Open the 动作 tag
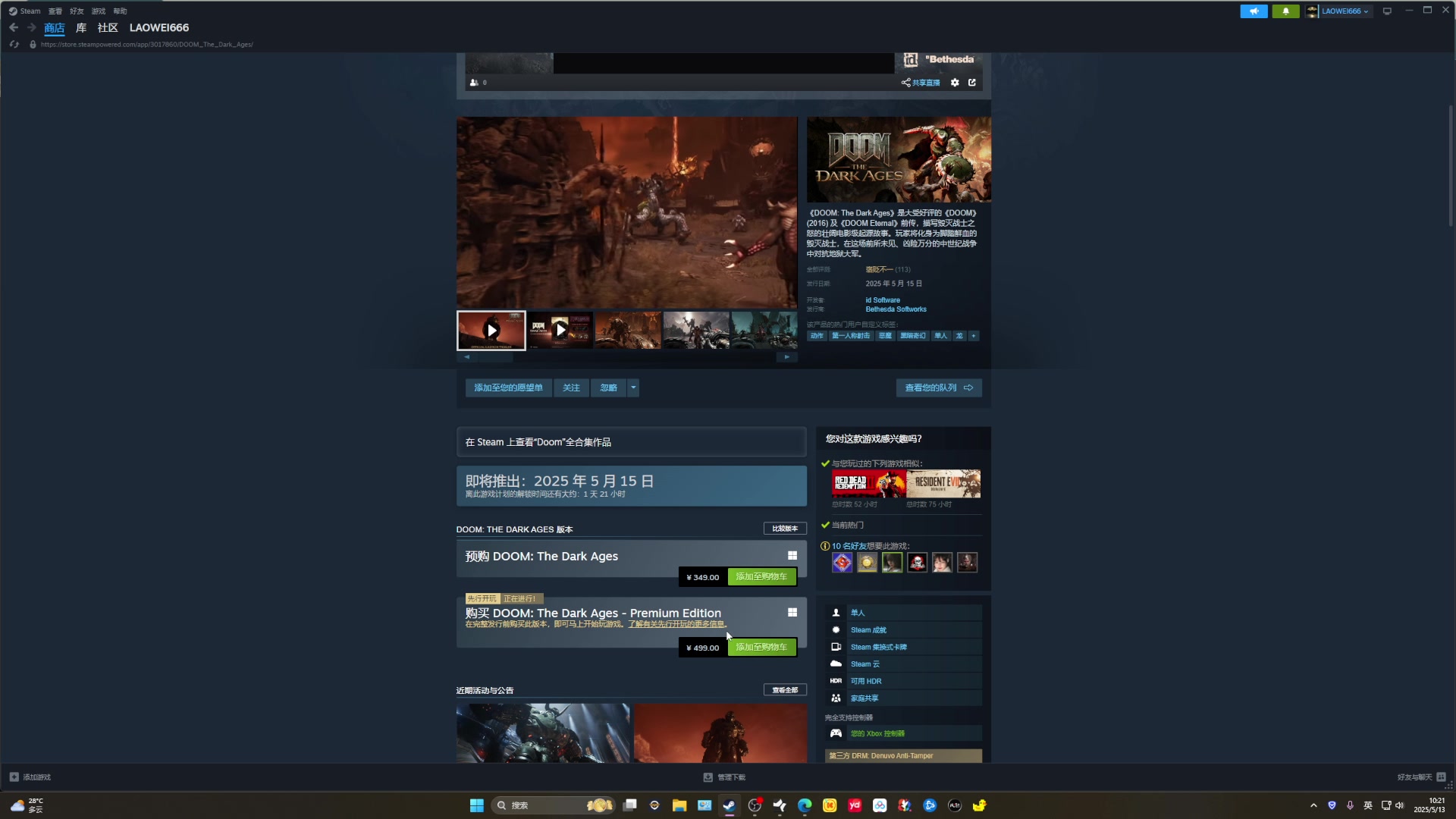The height and width of the screenshot is (819, 1456). tap(817, 336)
